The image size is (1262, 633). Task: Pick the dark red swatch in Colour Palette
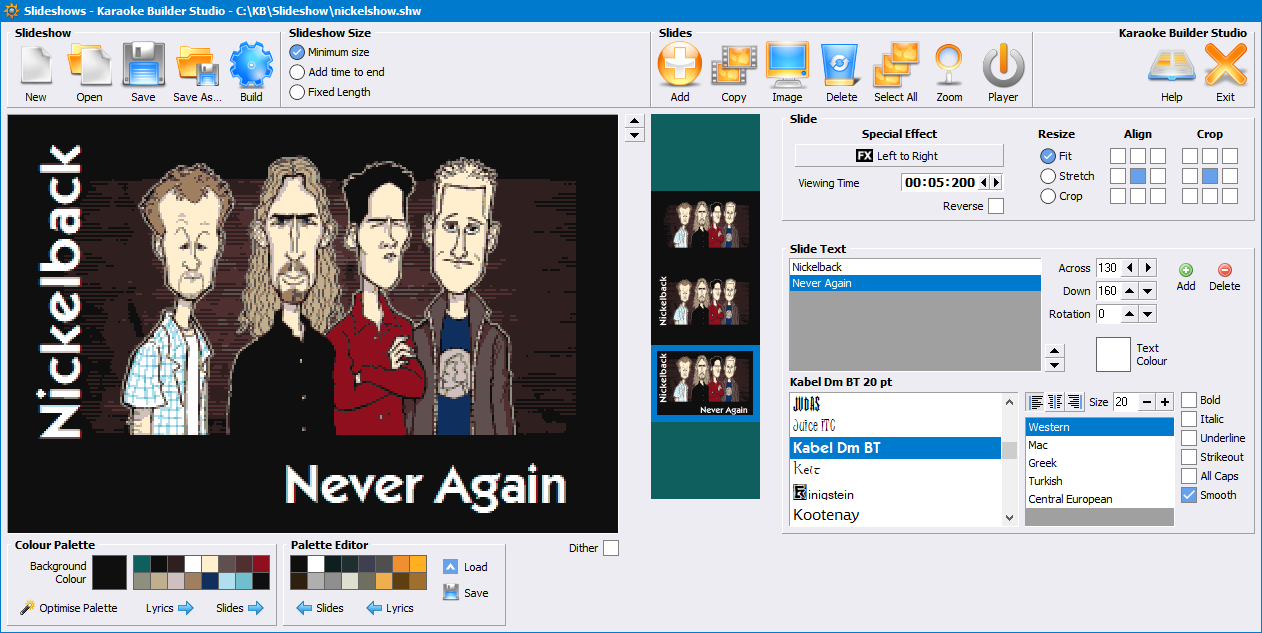coord(261,564)
